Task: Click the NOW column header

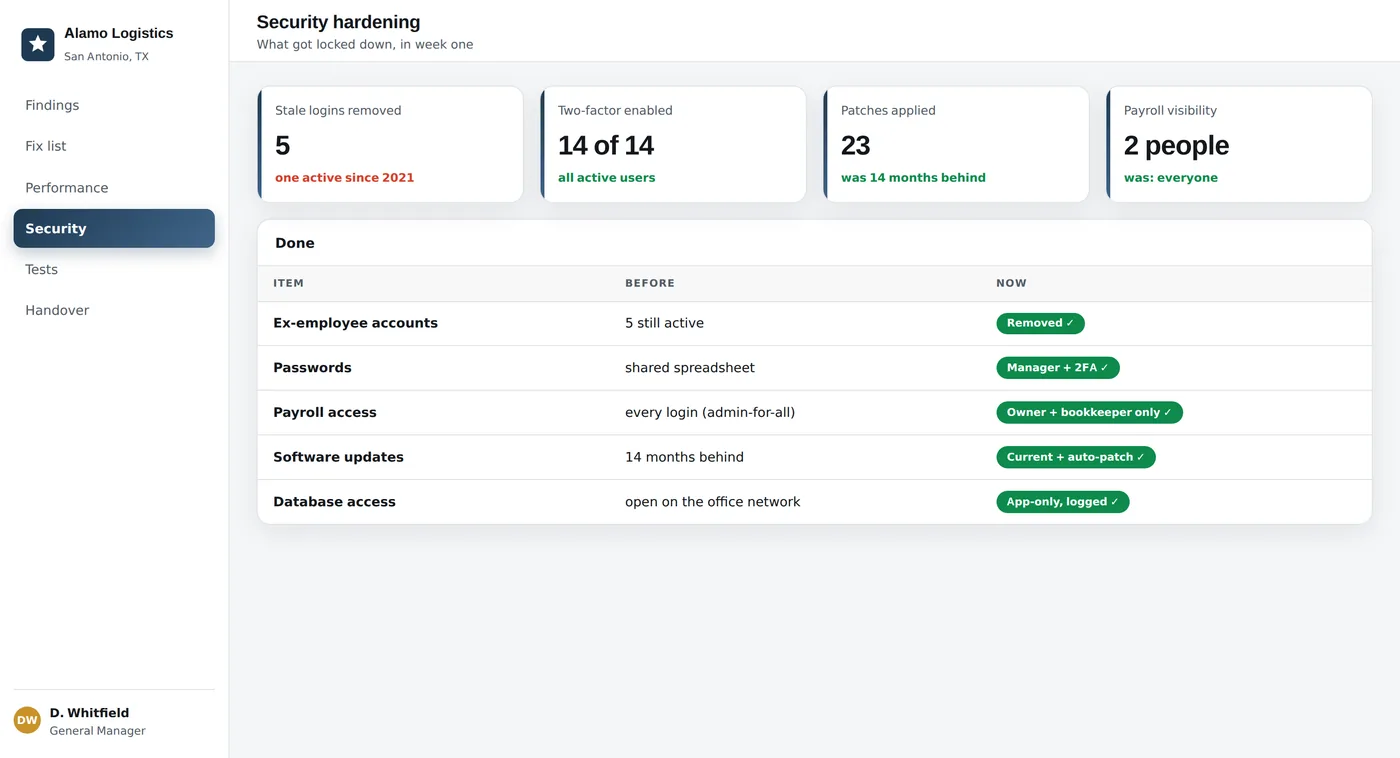Action: 1011,283
